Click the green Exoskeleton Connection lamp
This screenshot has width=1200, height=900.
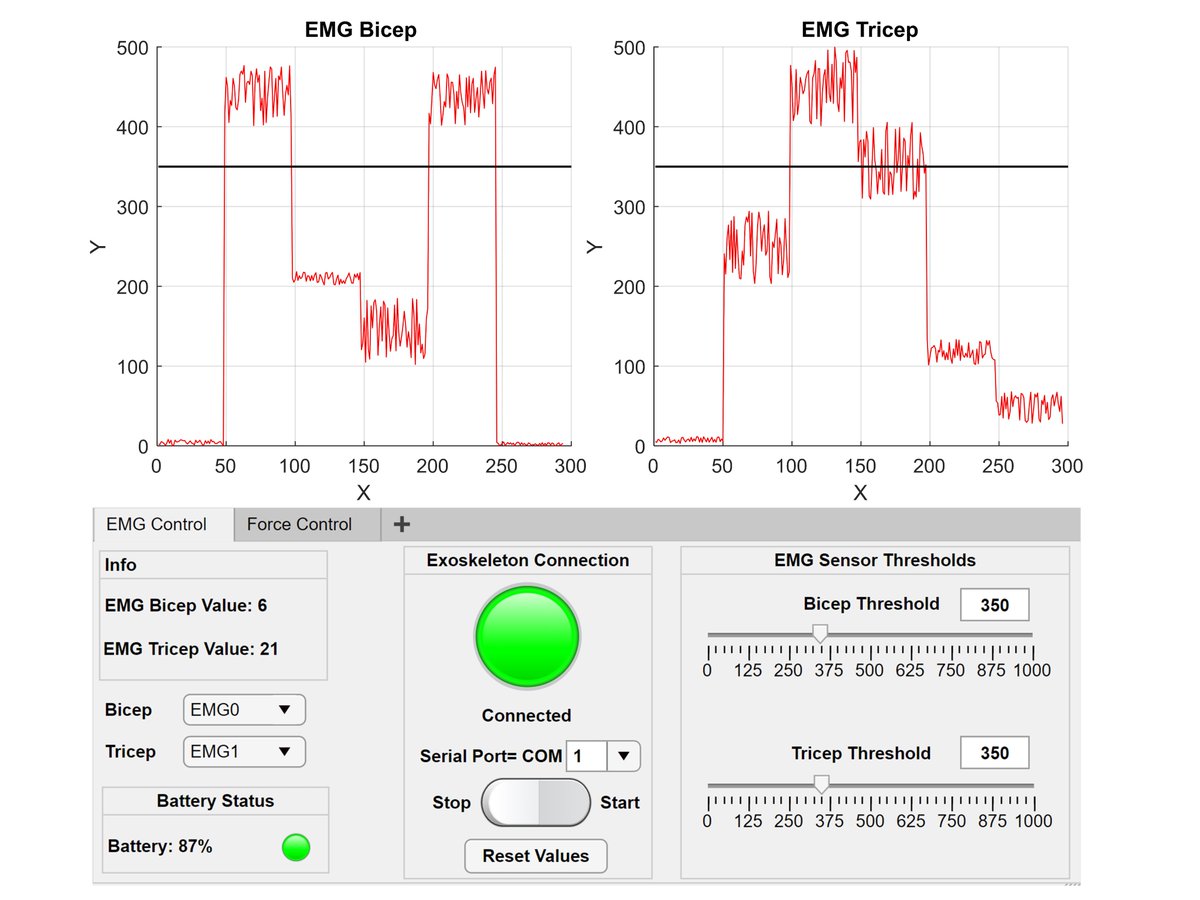tap(527, 636)
